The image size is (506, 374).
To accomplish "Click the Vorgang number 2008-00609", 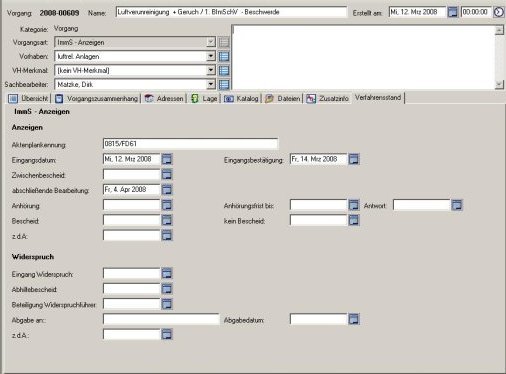I will click(59, 13).
